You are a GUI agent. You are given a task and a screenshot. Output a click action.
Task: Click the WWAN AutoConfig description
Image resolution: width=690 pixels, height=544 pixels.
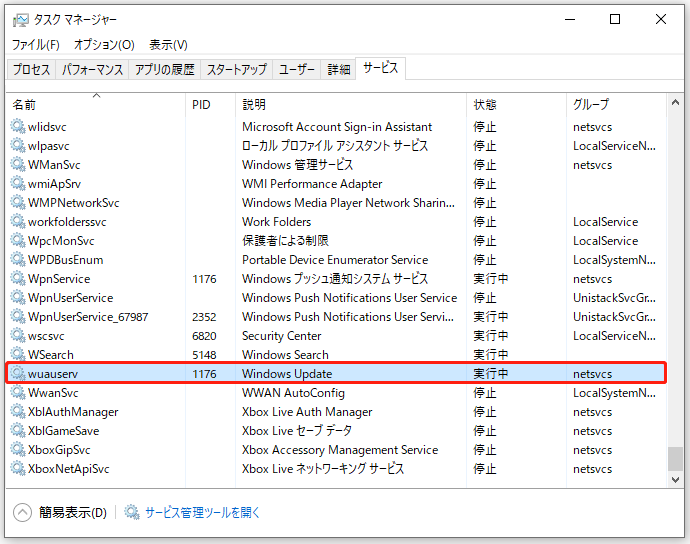click(293, 393)
